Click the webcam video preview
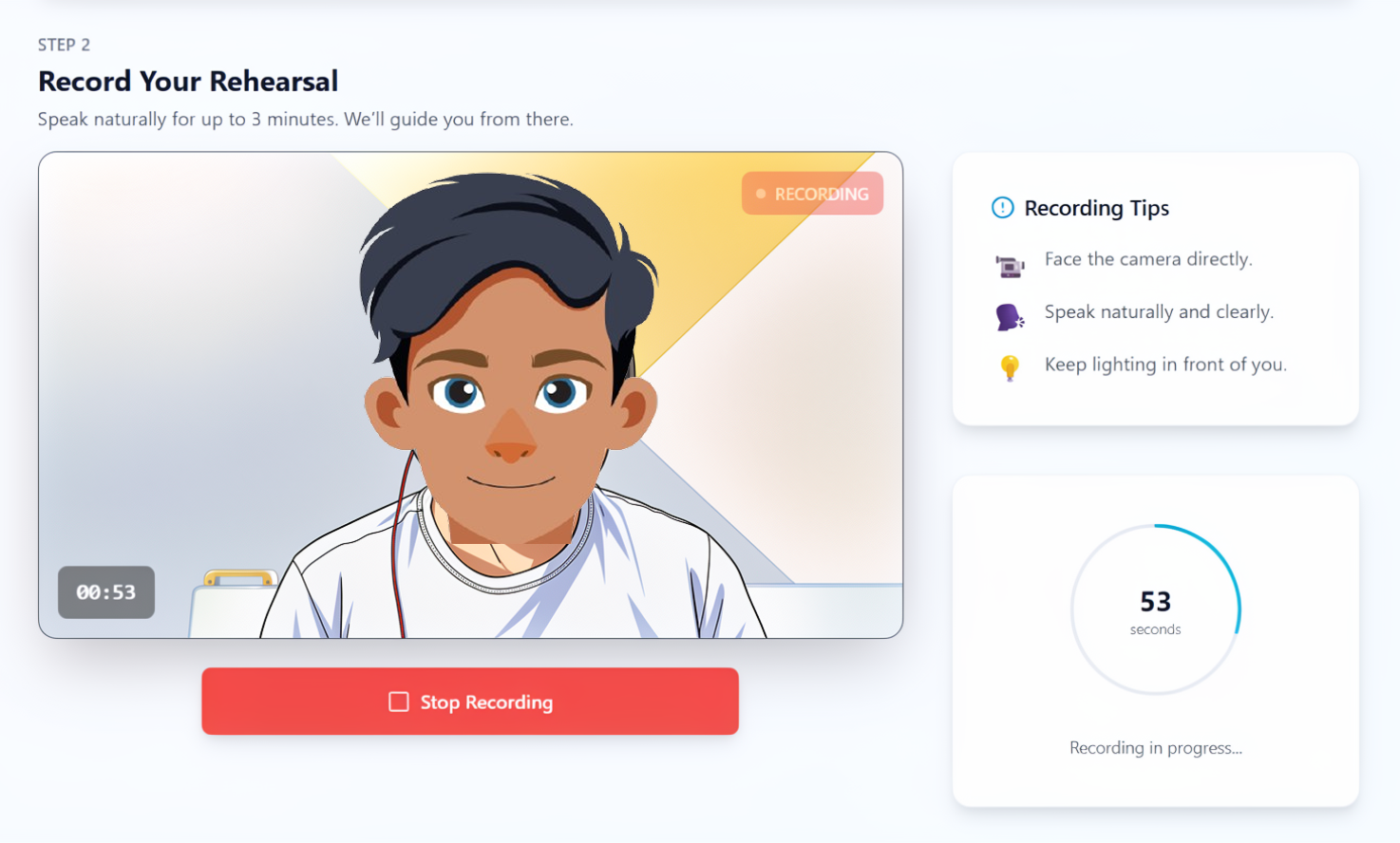The width and height of the screenshot is (1400, 843). (471, 395)
